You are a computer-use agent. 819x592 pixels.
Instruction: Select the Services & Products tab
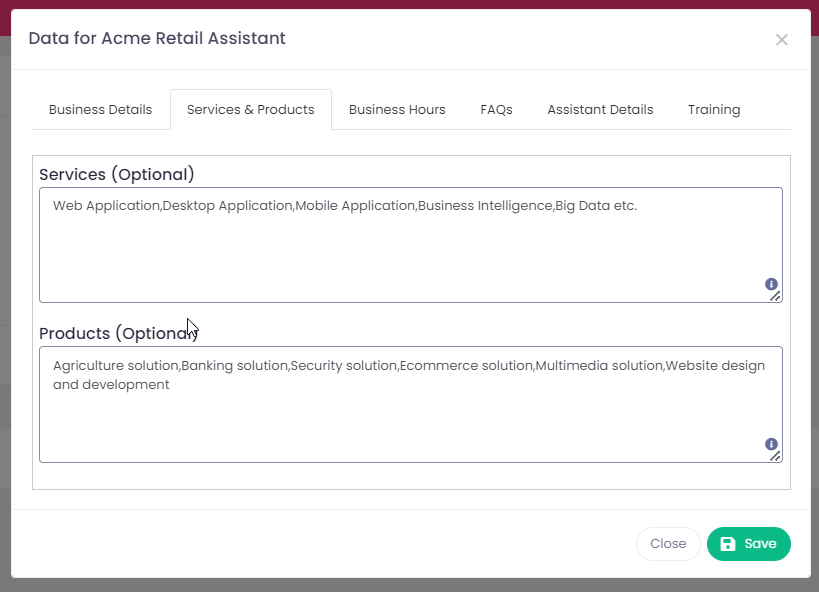tap(250, 110)
